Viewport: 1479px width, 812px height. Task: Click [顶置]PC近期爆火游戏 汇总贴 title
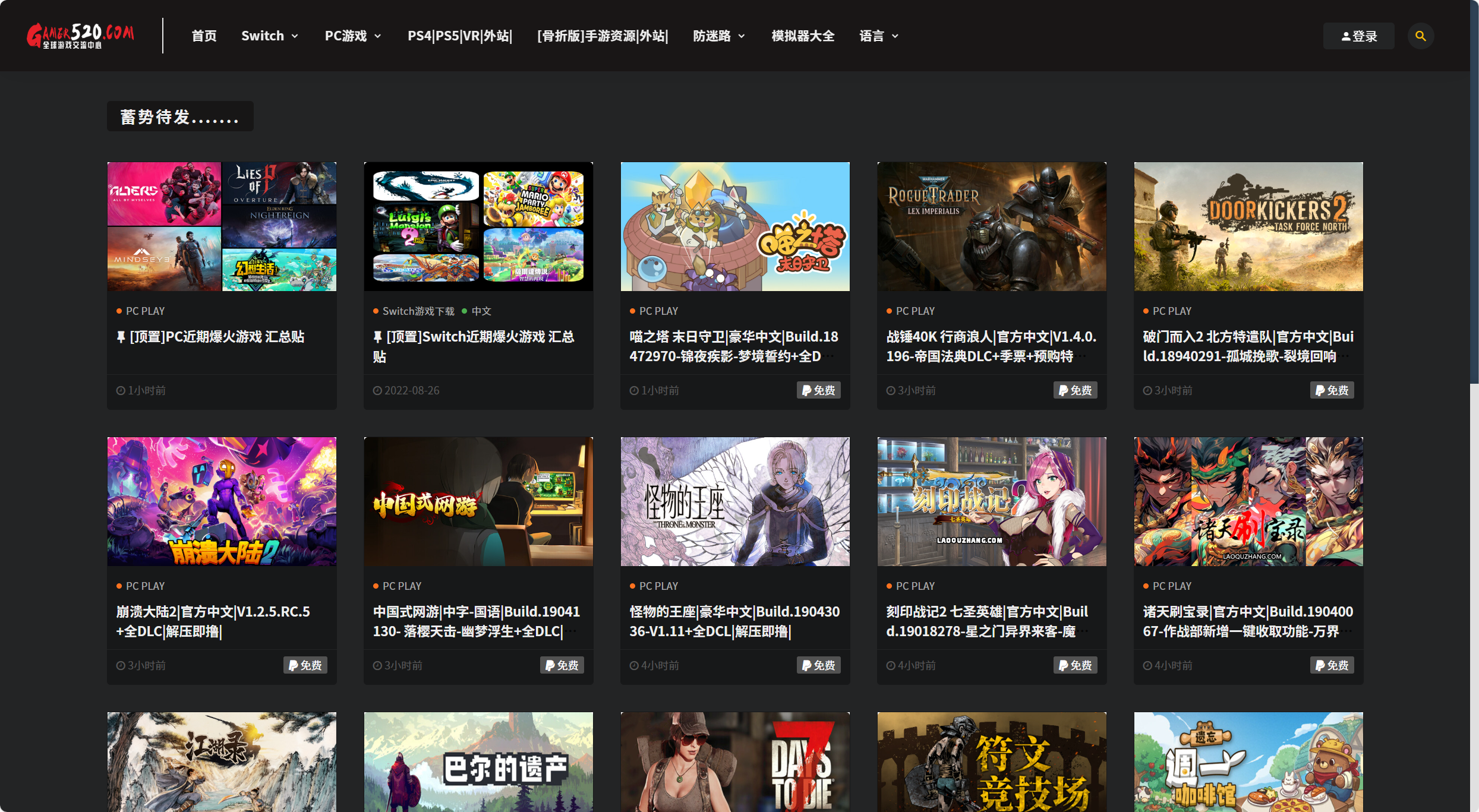pyautogui.click(x=210, y=337)
